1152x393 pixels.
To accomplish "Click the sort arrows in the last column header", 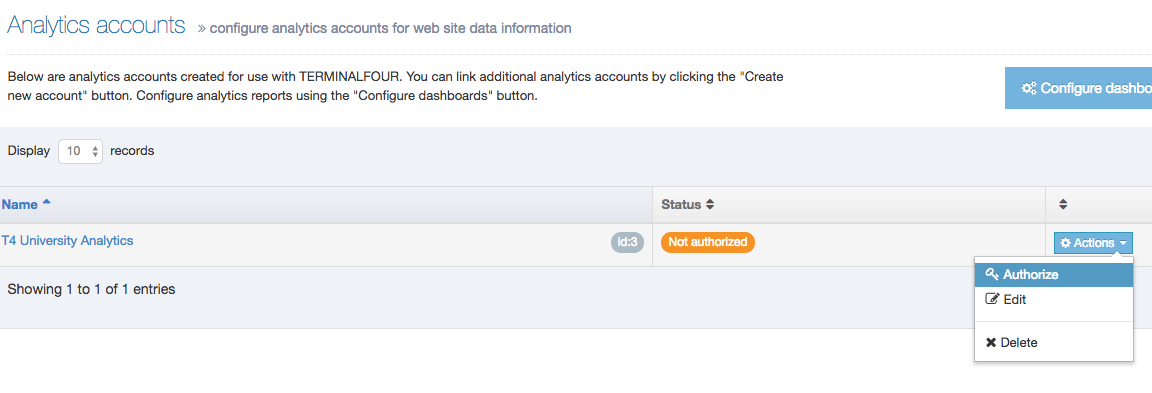I will pyautogui.click(x=1062, y=204).
